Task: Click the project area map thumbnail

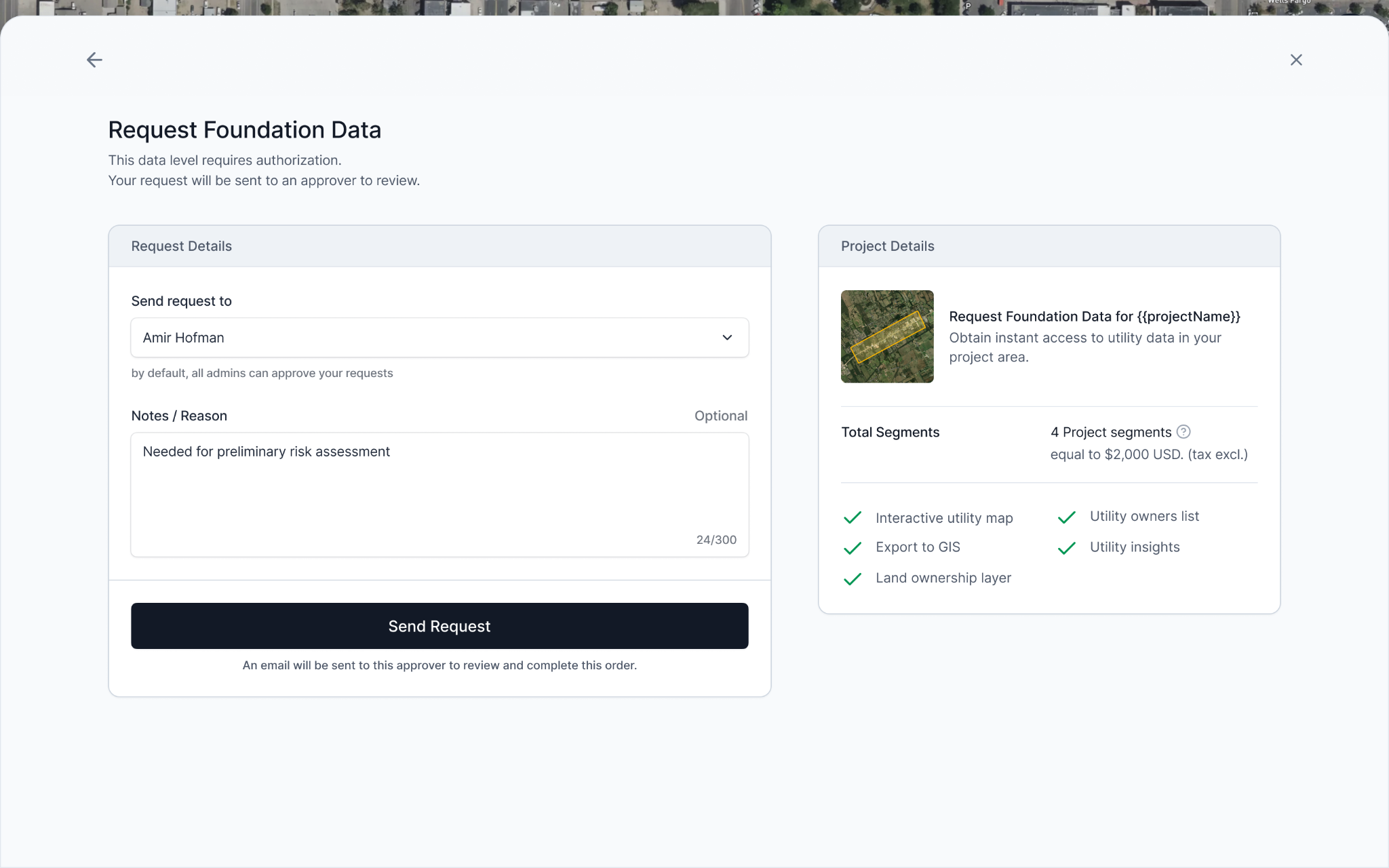Action: coord(887,336)
